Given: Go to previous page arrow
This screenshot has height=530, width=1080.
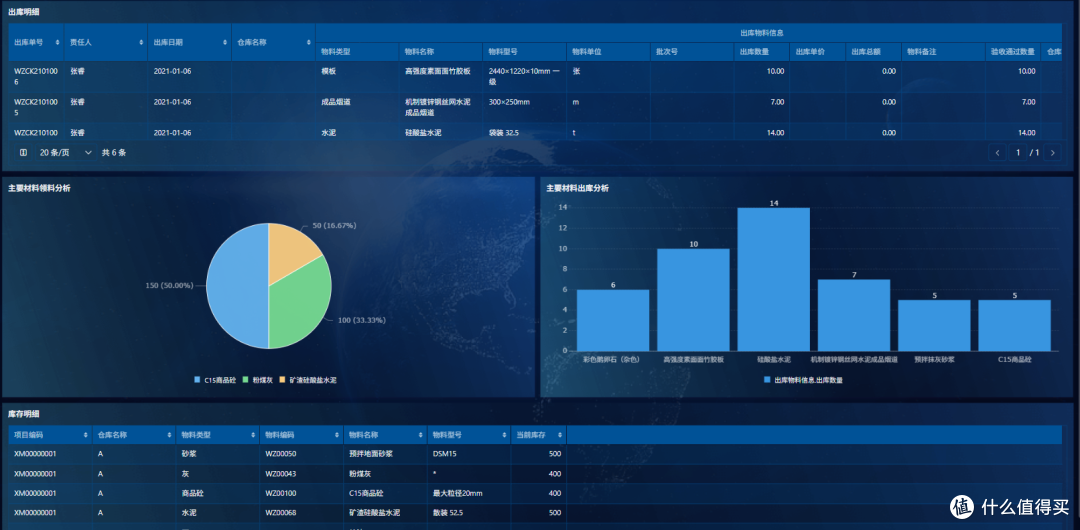Looking at the screenshot, I should 997,152.
